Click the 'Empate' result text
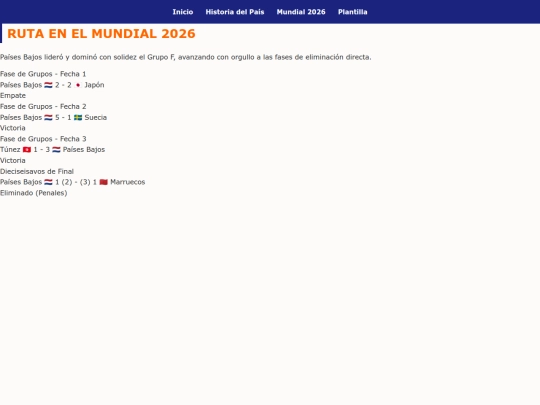540x405 pixels. coord(13,96)
